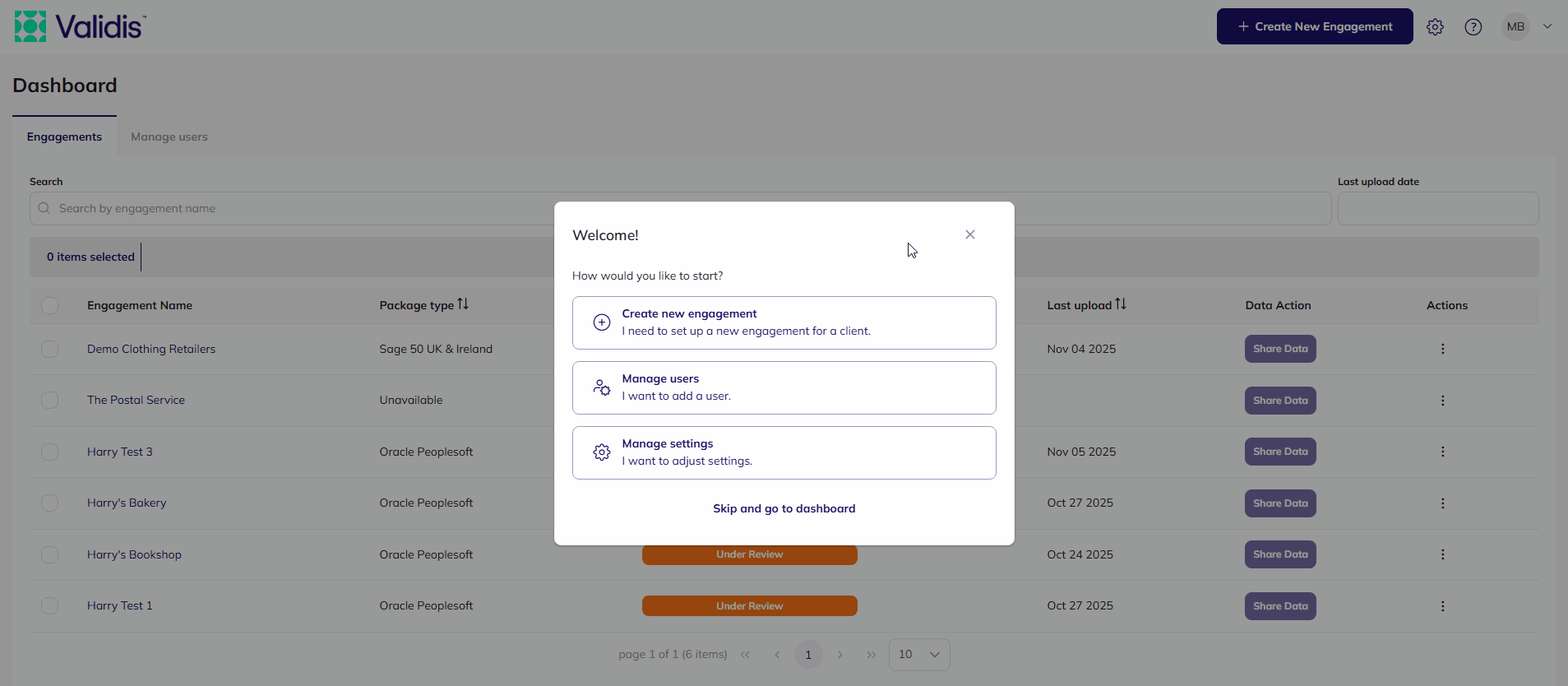
Task: Open rows-per-page dropdown showing 10
Action: coord(919,655)
